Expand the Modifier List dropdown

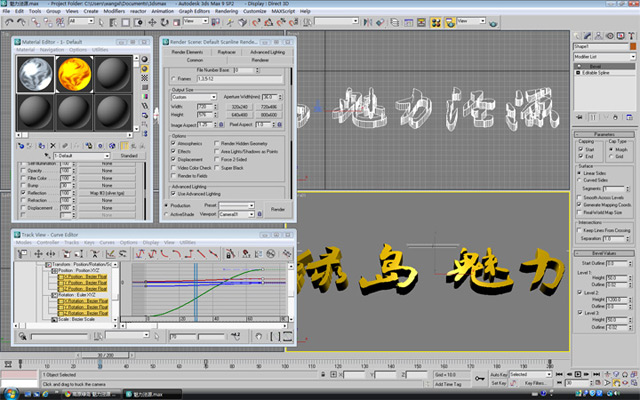coord(604,59)
